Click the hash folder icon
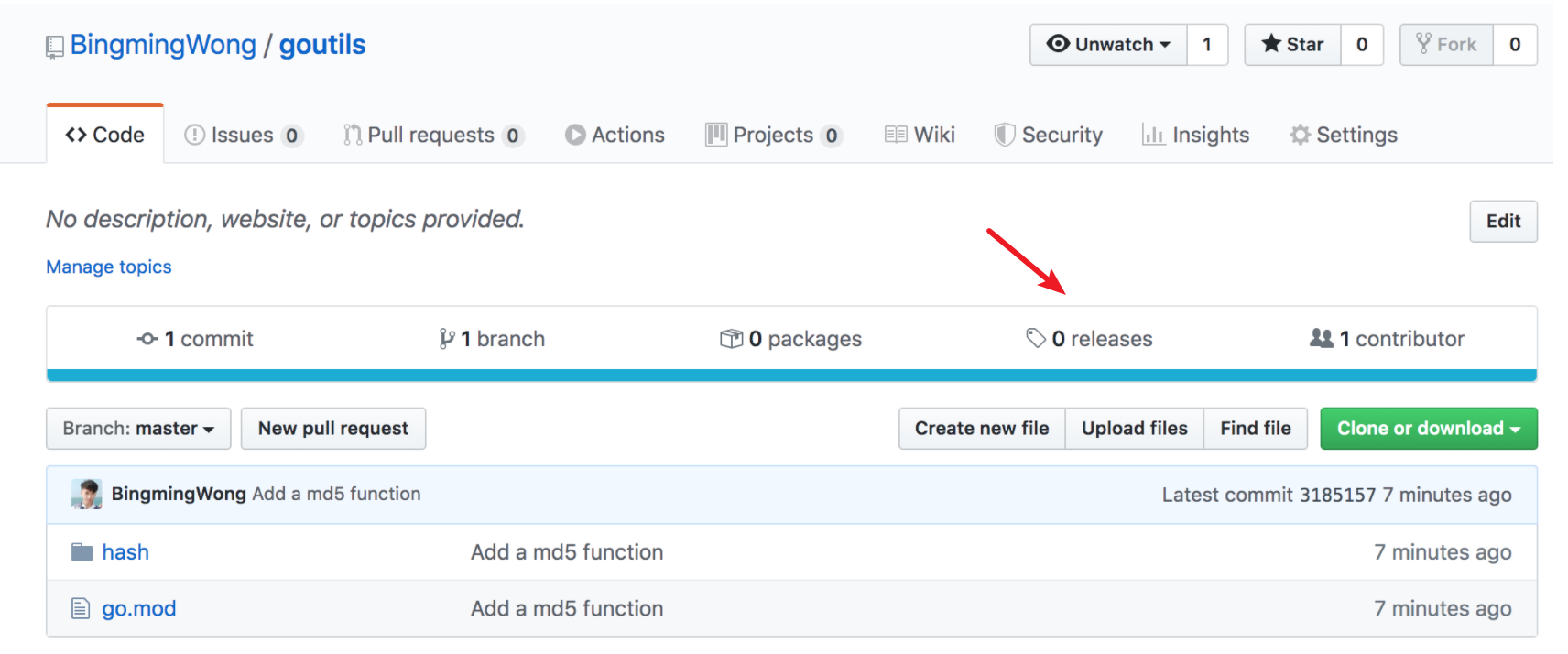This screenshot has height=654, width=1568. 82,552
